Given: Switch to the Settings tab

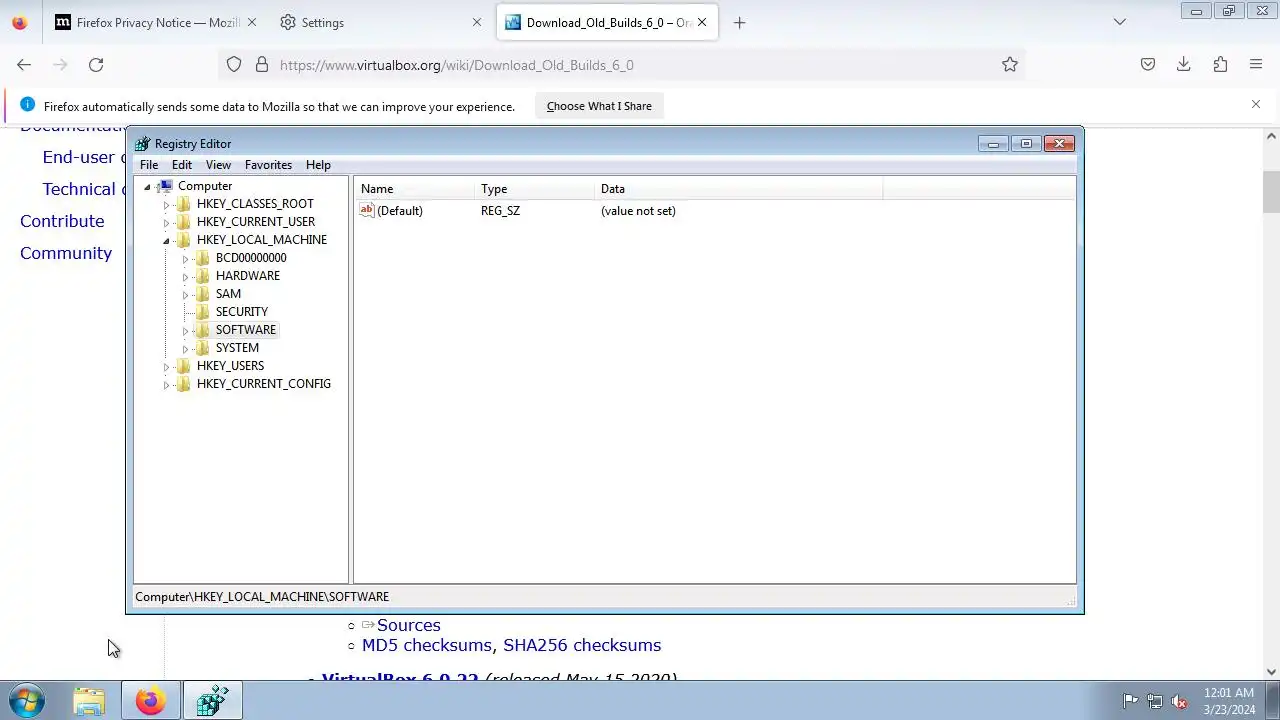Looking at the screenshot, I should pos(378,22).
